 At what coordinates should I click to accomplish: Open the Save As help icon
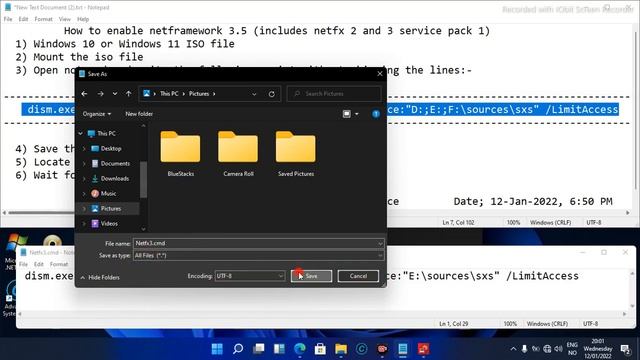point(376,114)
